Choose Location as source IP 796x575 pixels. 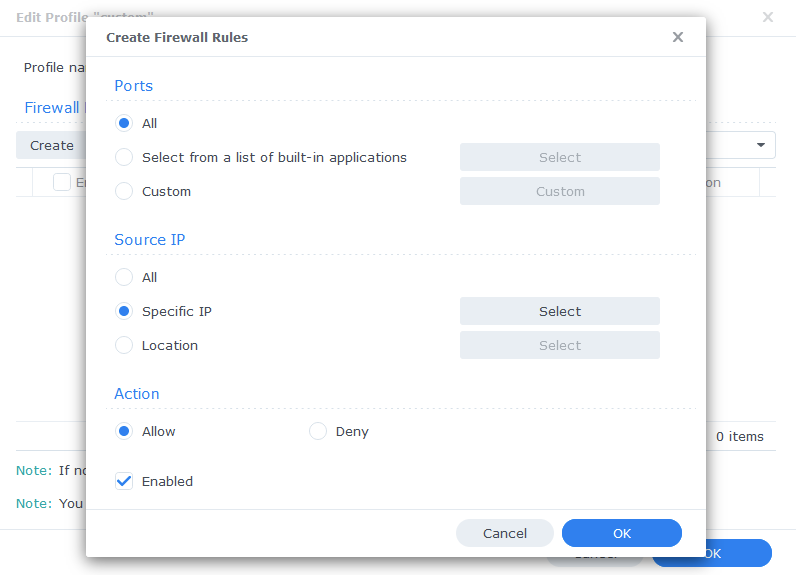(x=124, y=345)
